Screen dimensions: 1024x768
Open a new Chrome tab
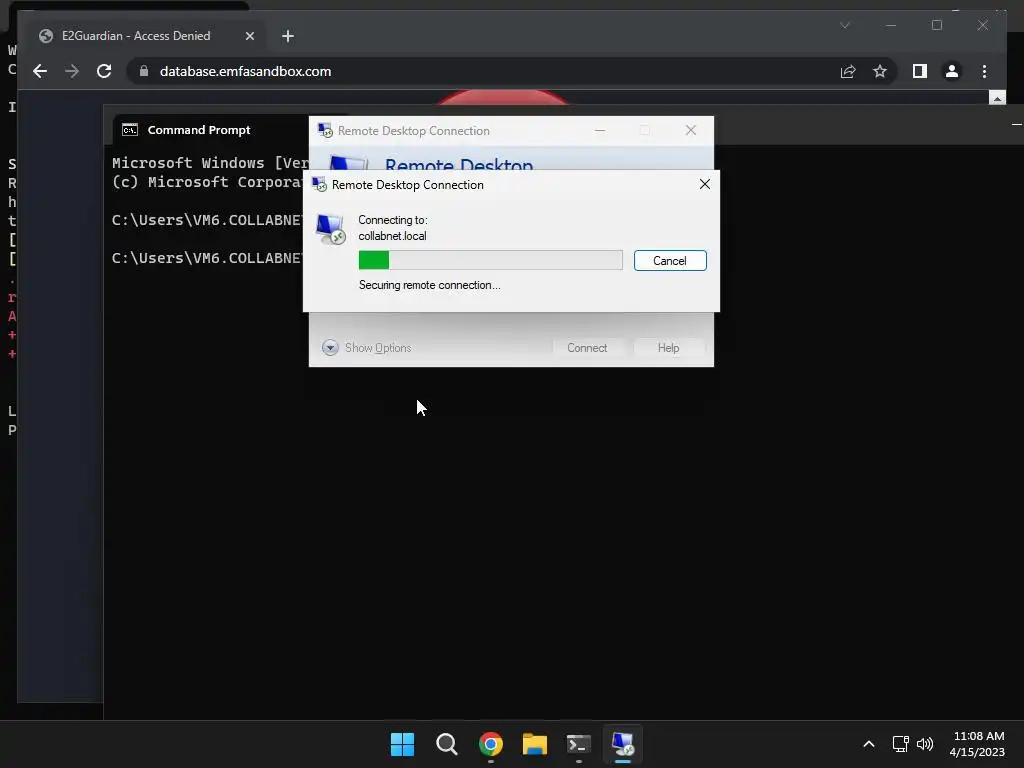pyautogui.click(x=288, y=36)
